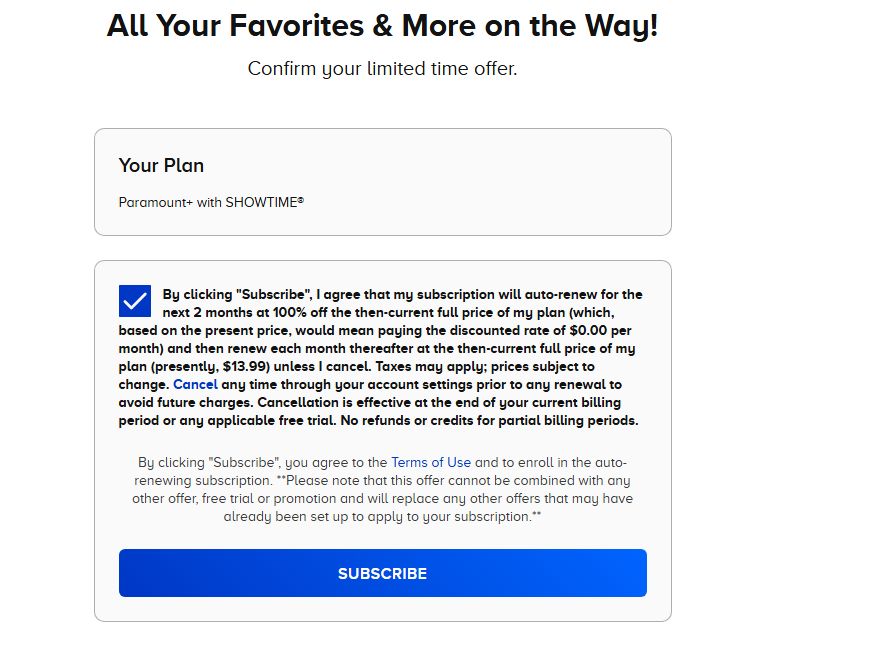Click the "All Your Favorites & More" headline

tap(382, 26)
